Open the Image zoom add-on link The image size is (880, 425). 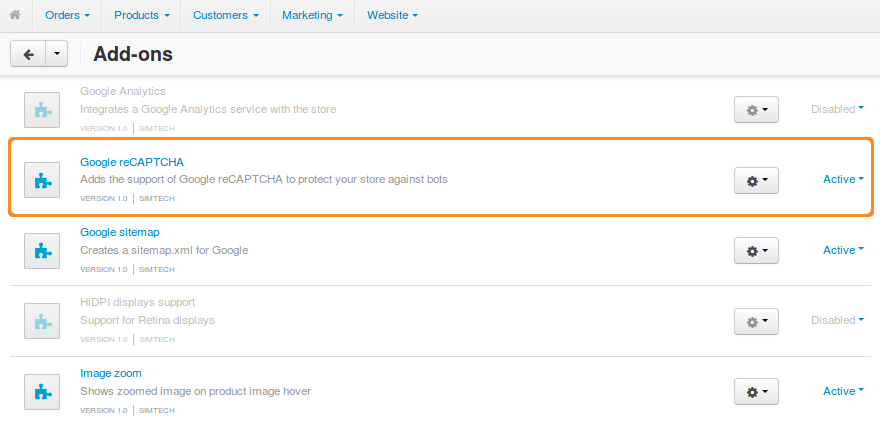[111, 373]
